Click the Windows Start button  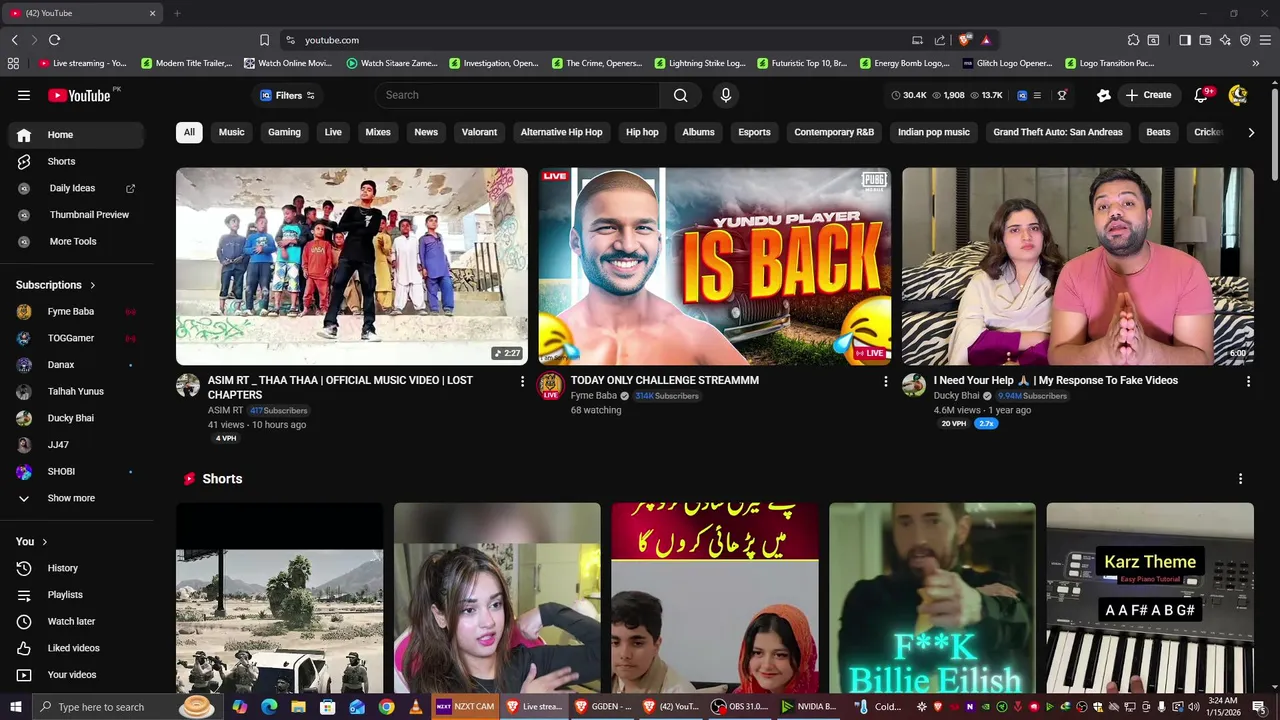pos(15,707)
